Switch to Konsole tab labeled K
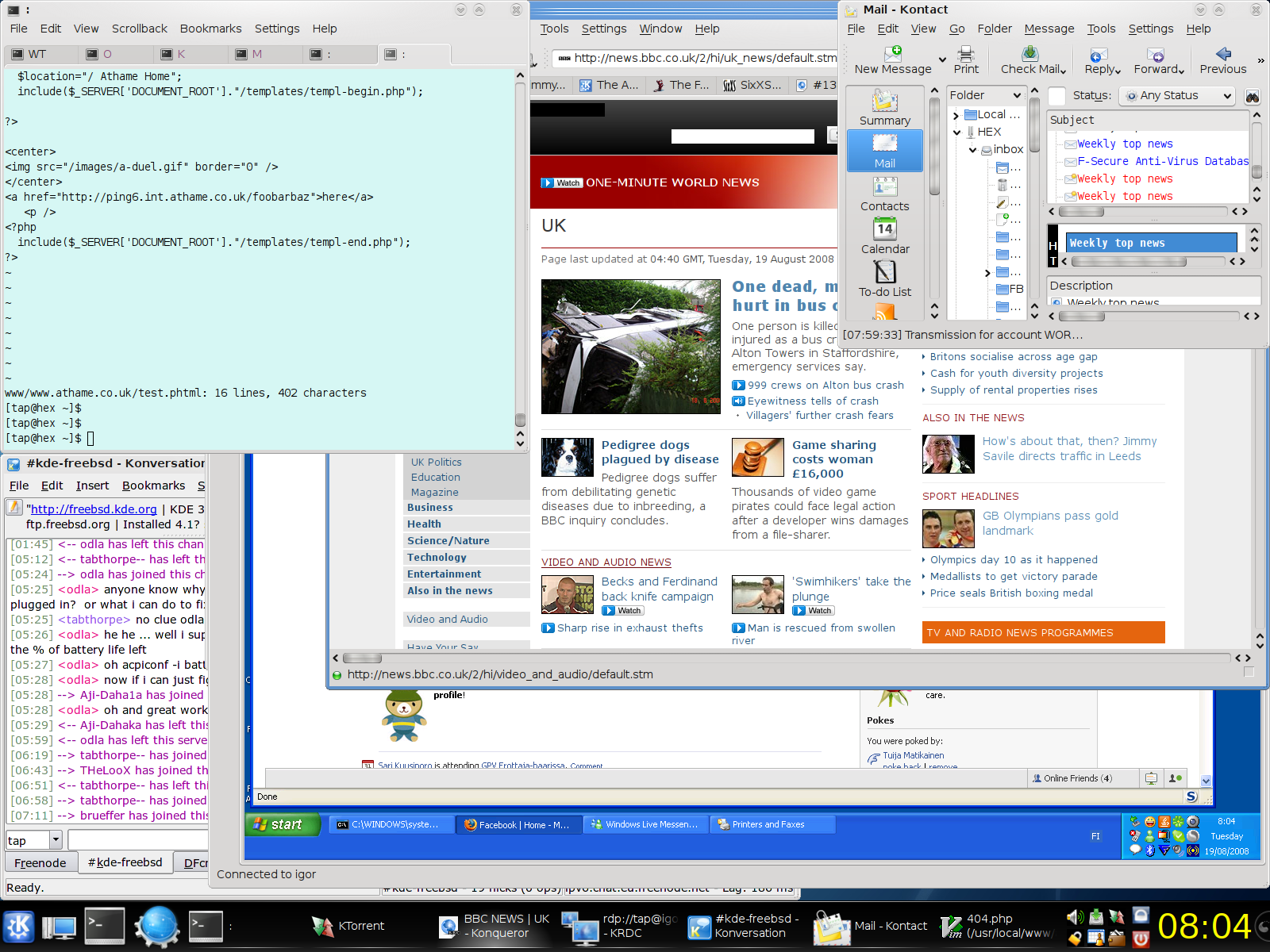The width and height of the screenshot is (1270, 952). pos(190,55)
